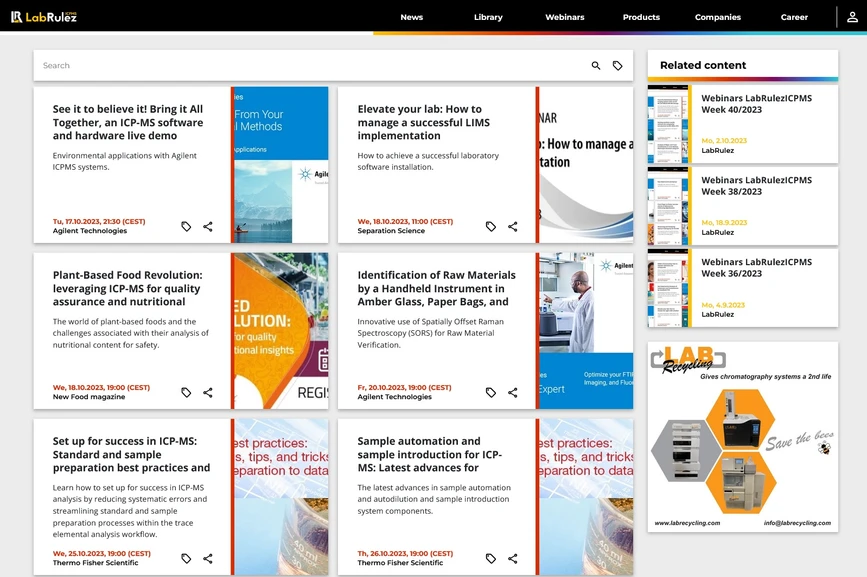This screenshot has height=577, width=867.
Task: Share the ICP-MS software live demo webinar
Action: coord(208,227)
